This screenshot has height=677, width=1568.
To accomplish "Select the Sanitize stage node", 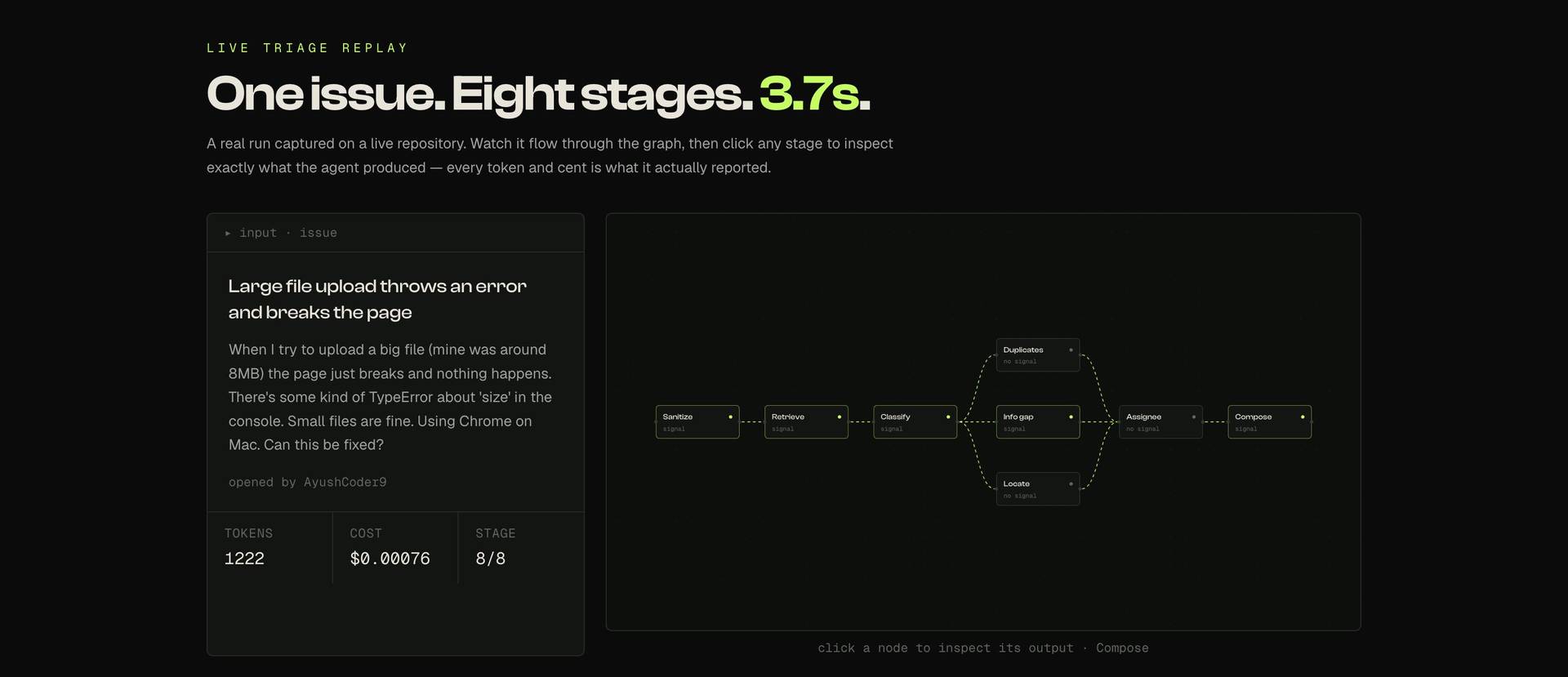I will [x=697, y=421].
